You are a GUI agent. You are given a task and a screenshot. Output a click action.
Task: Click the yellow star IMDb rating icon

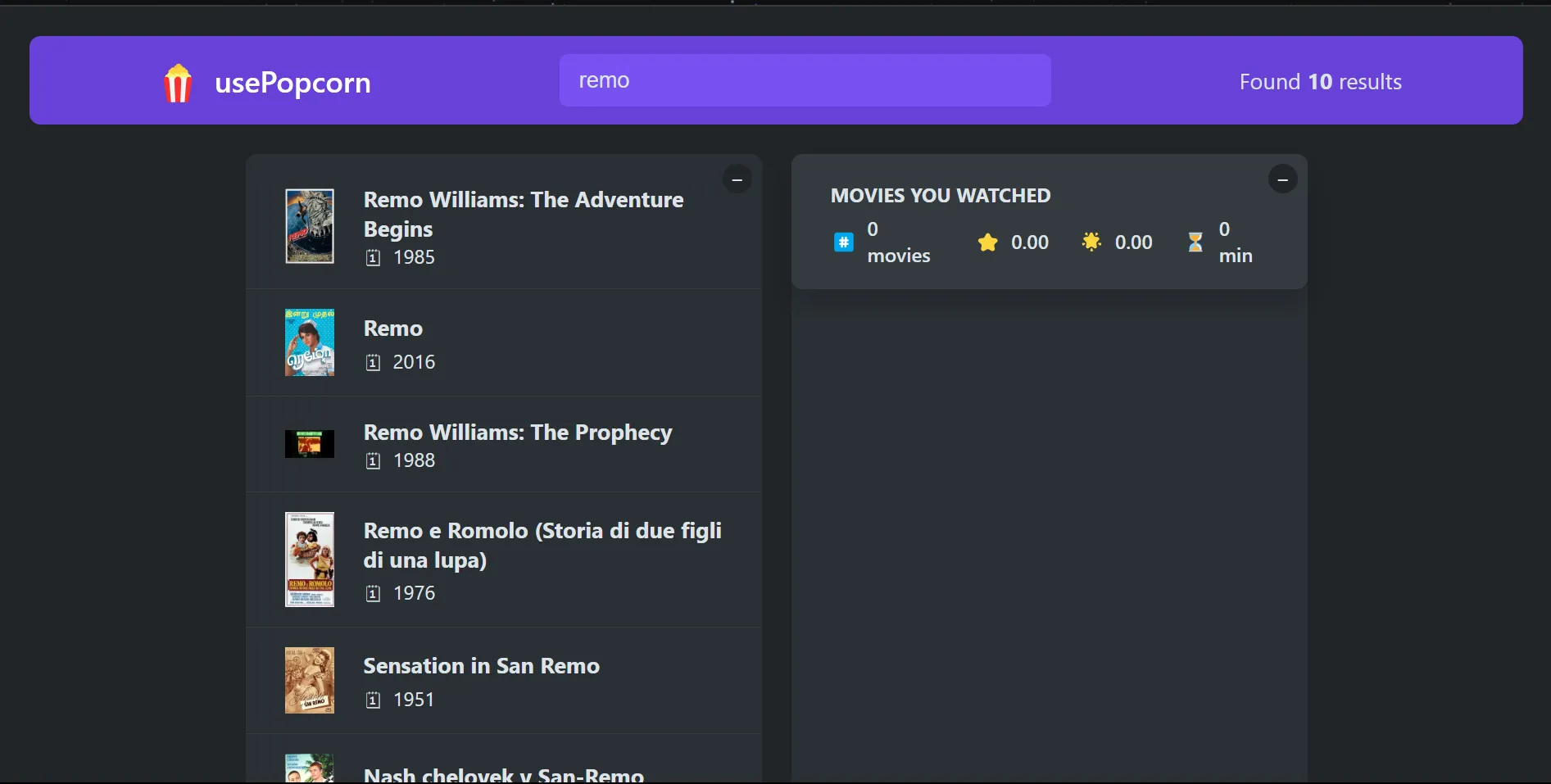987,242
